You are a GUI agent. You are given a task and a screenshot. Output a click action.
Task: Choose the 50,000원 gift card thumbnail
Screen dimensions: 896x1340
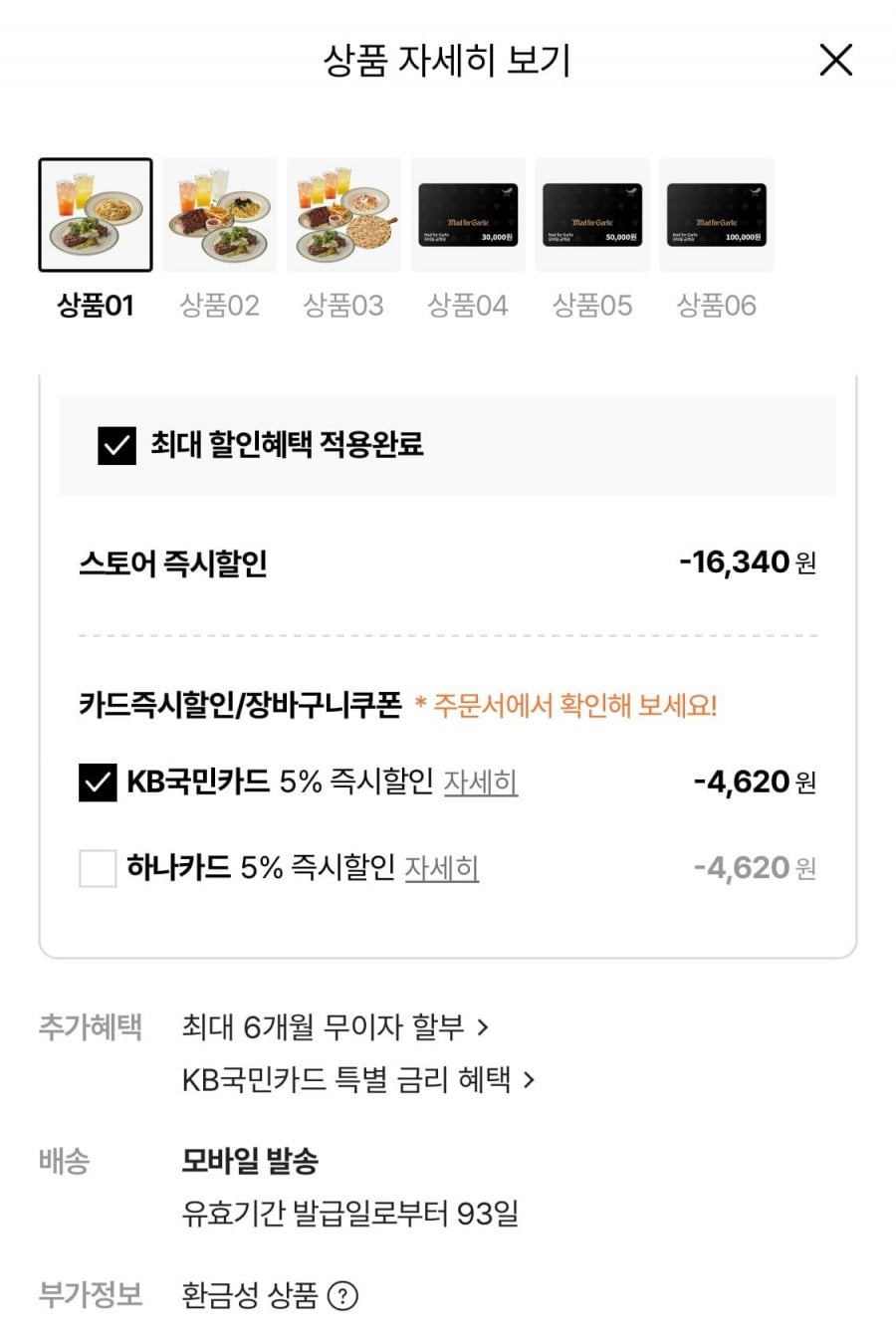[592, 215]
